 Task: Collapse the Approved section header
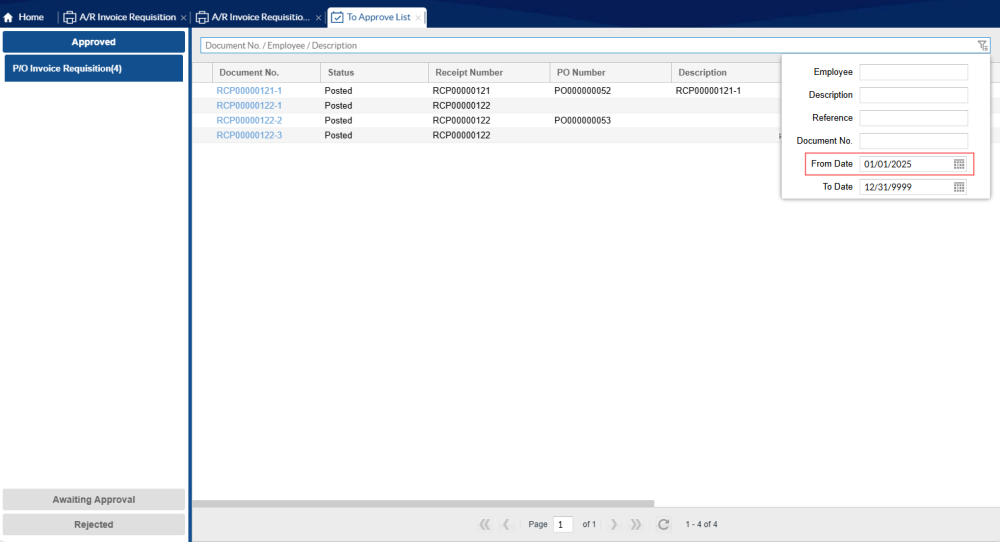[94, 42]
